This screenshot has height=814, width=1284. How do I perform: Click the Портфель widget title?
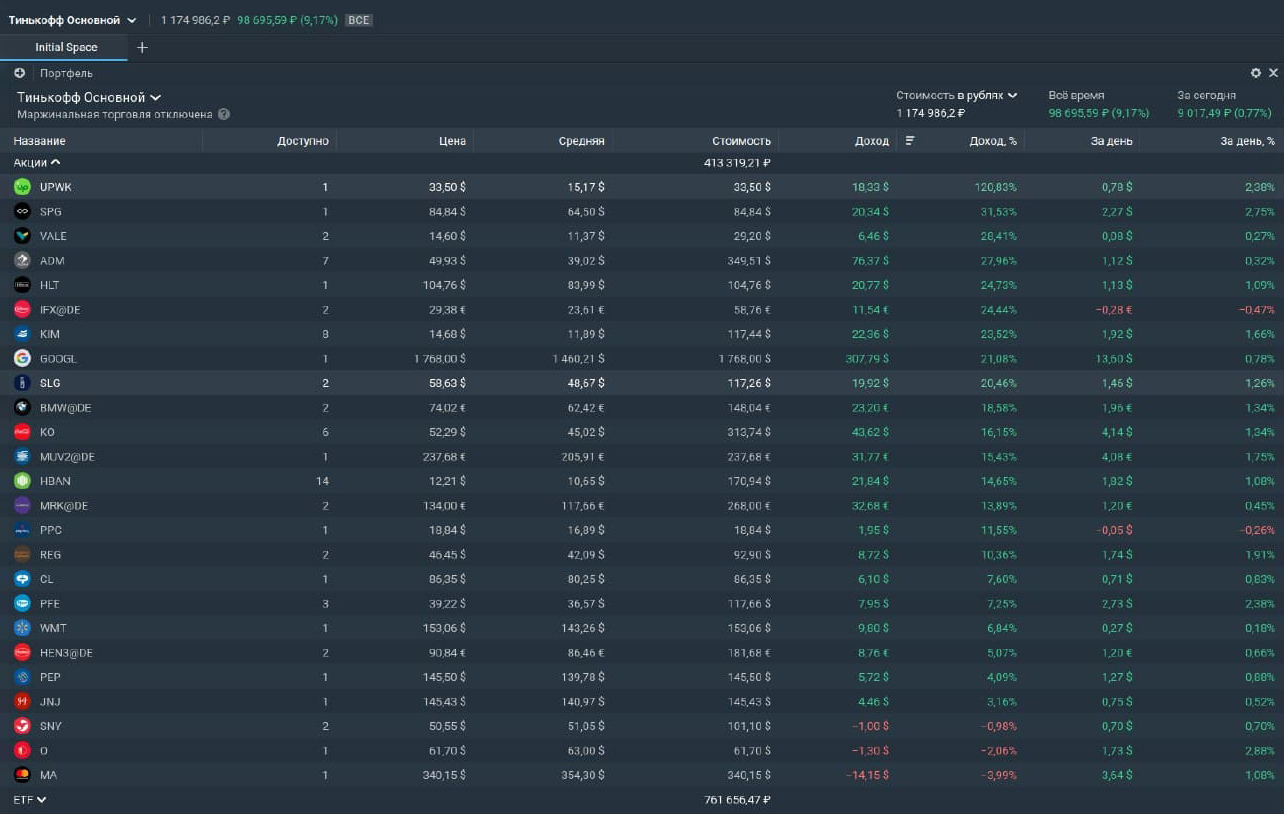(x=66, y=73)
